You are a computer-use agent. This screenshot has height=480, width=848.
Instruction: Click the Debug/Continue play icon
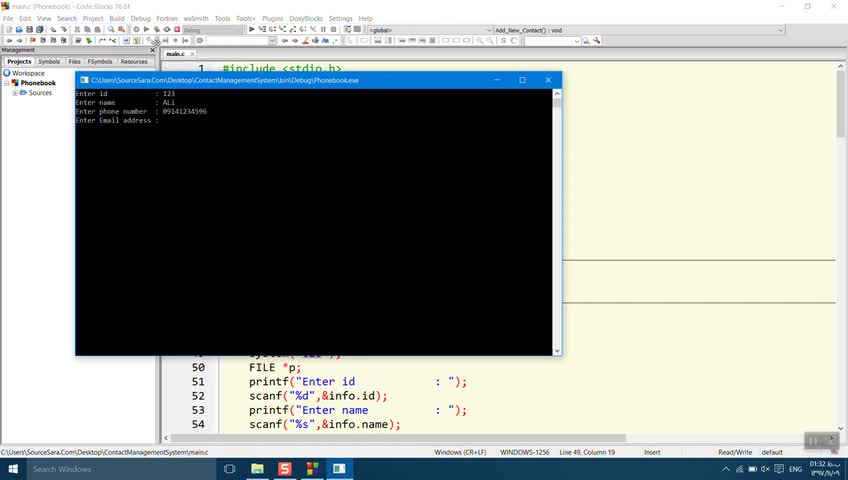point(251,29)
